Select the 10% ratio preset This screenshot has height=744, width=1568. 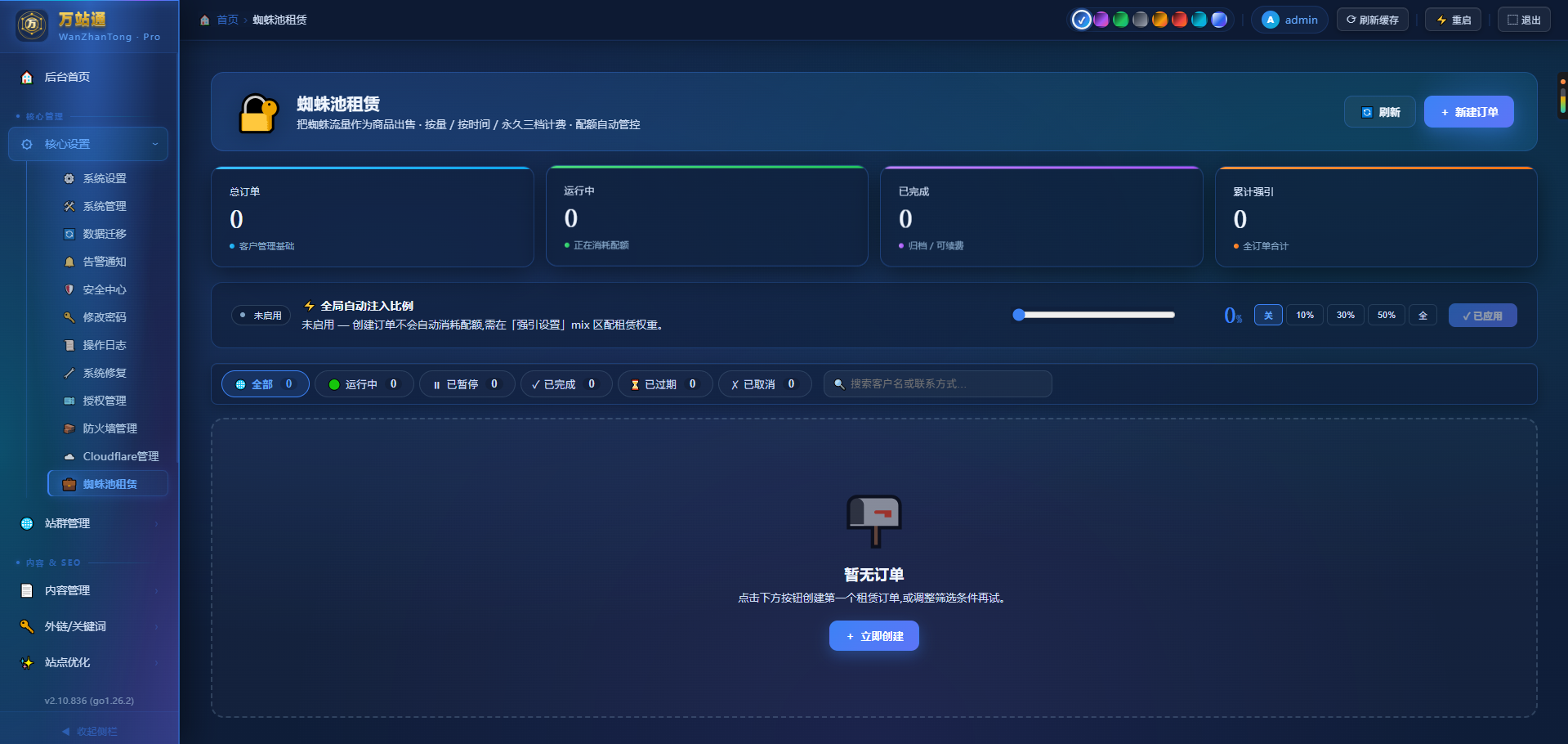(1305, 315)
